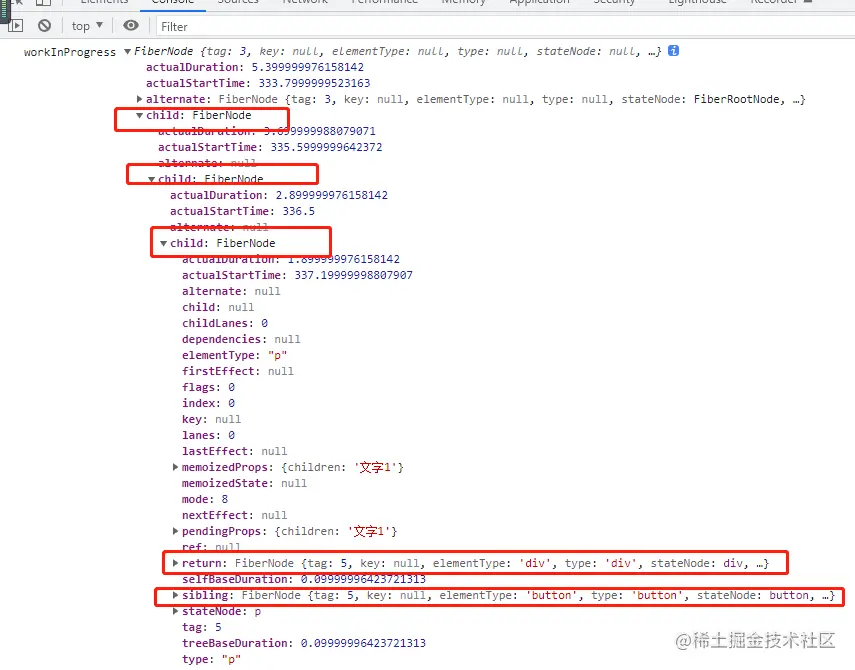
Task: Select the index: 0 property
Action: point(208,403)
